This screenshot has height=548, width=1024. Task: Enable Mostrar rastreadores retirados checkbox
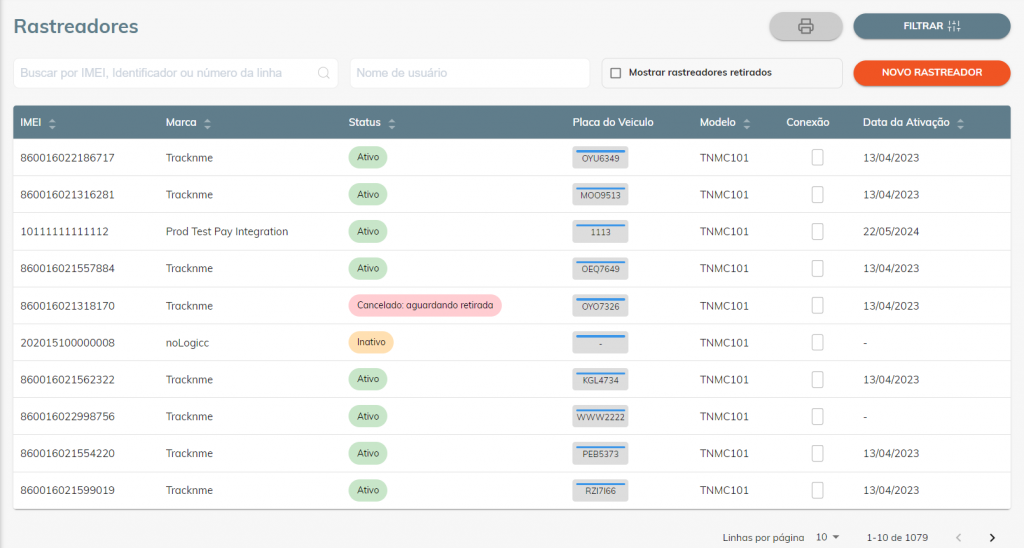(615, 73)
